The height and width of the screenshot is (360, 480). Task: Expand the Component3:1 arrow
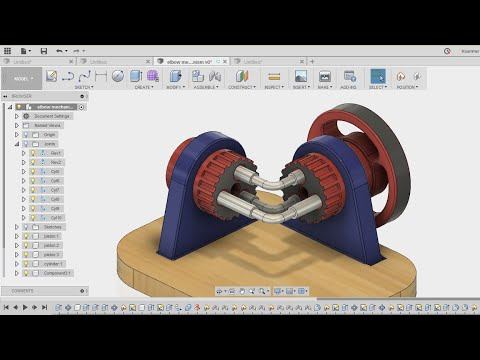pos(17,273)
